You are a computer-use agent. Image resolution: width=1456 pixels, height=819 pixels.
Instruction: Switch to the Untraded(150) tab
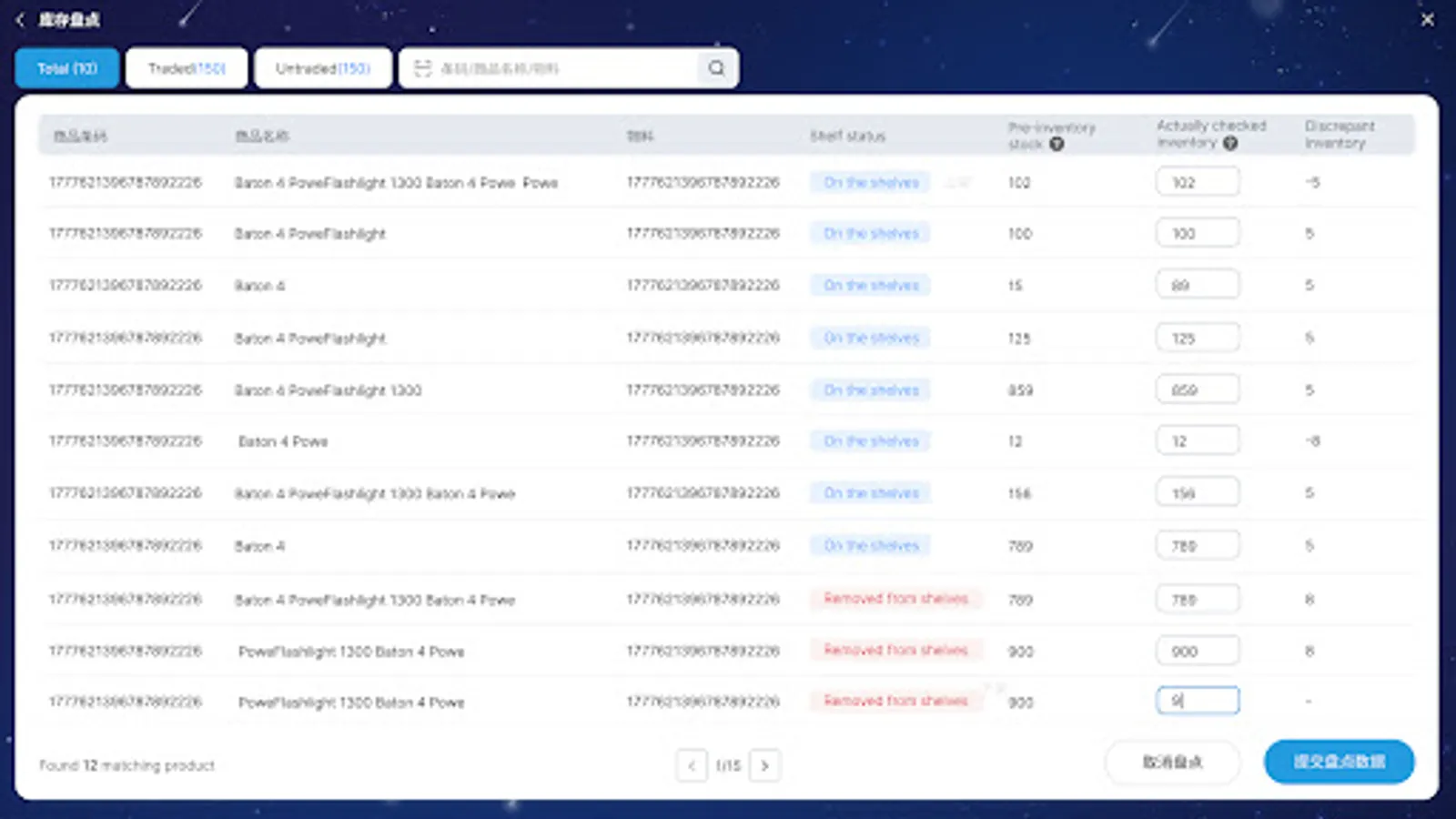[323, 66]
